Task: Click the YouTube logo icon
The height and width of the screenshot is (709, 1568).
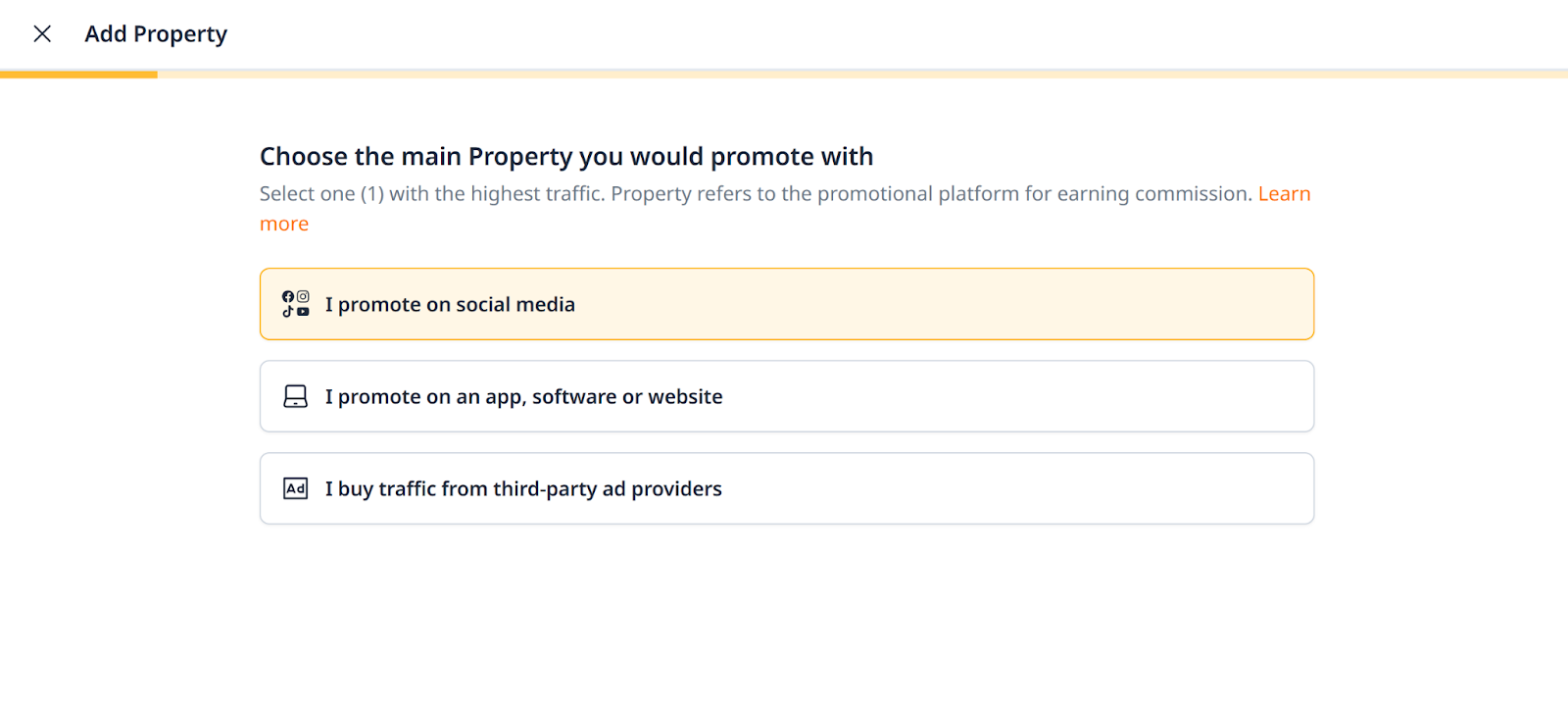Action: click(303, 312)
